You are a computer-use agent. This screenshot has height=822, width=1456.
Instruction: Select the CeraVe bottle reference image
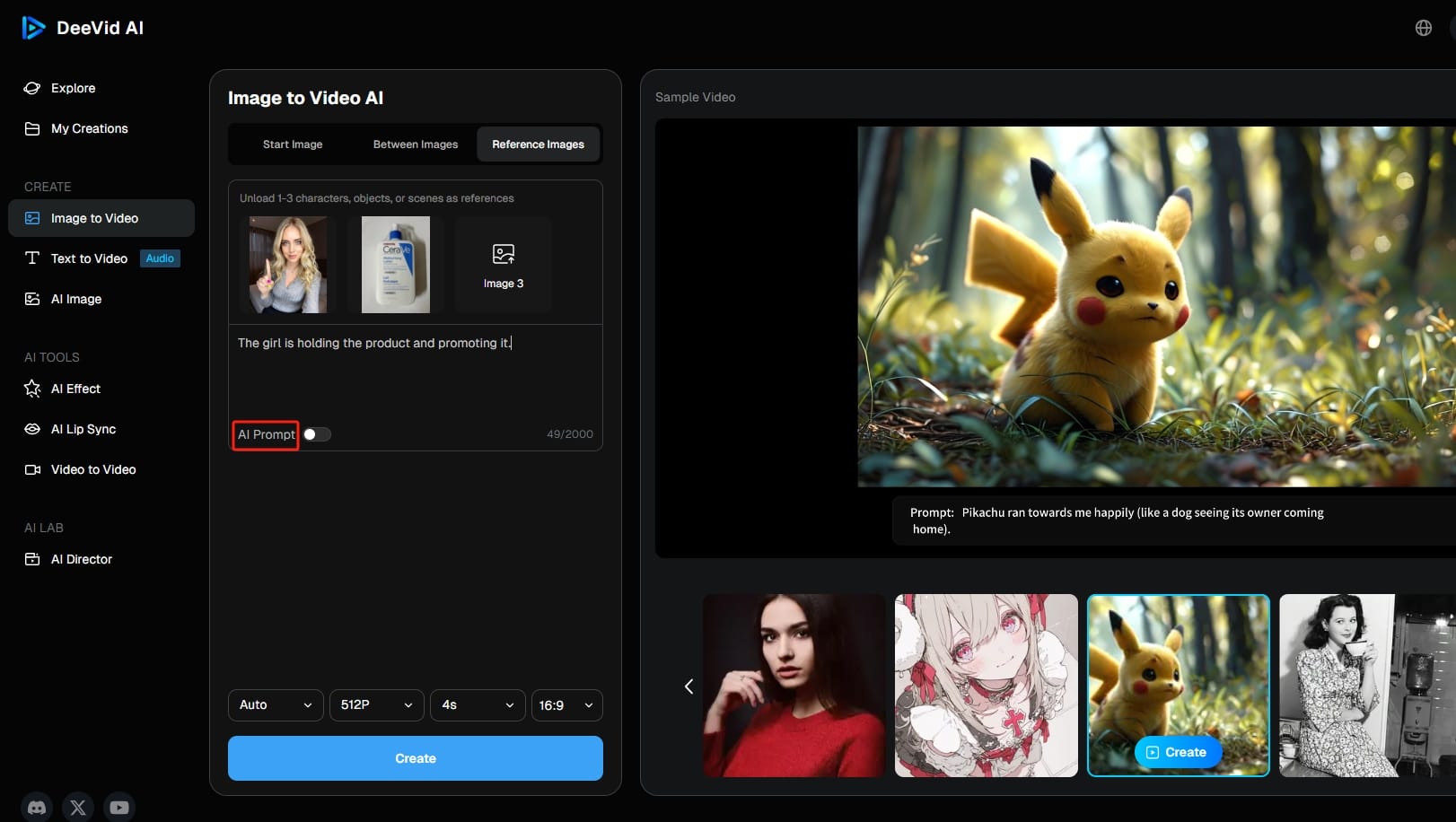396,265
